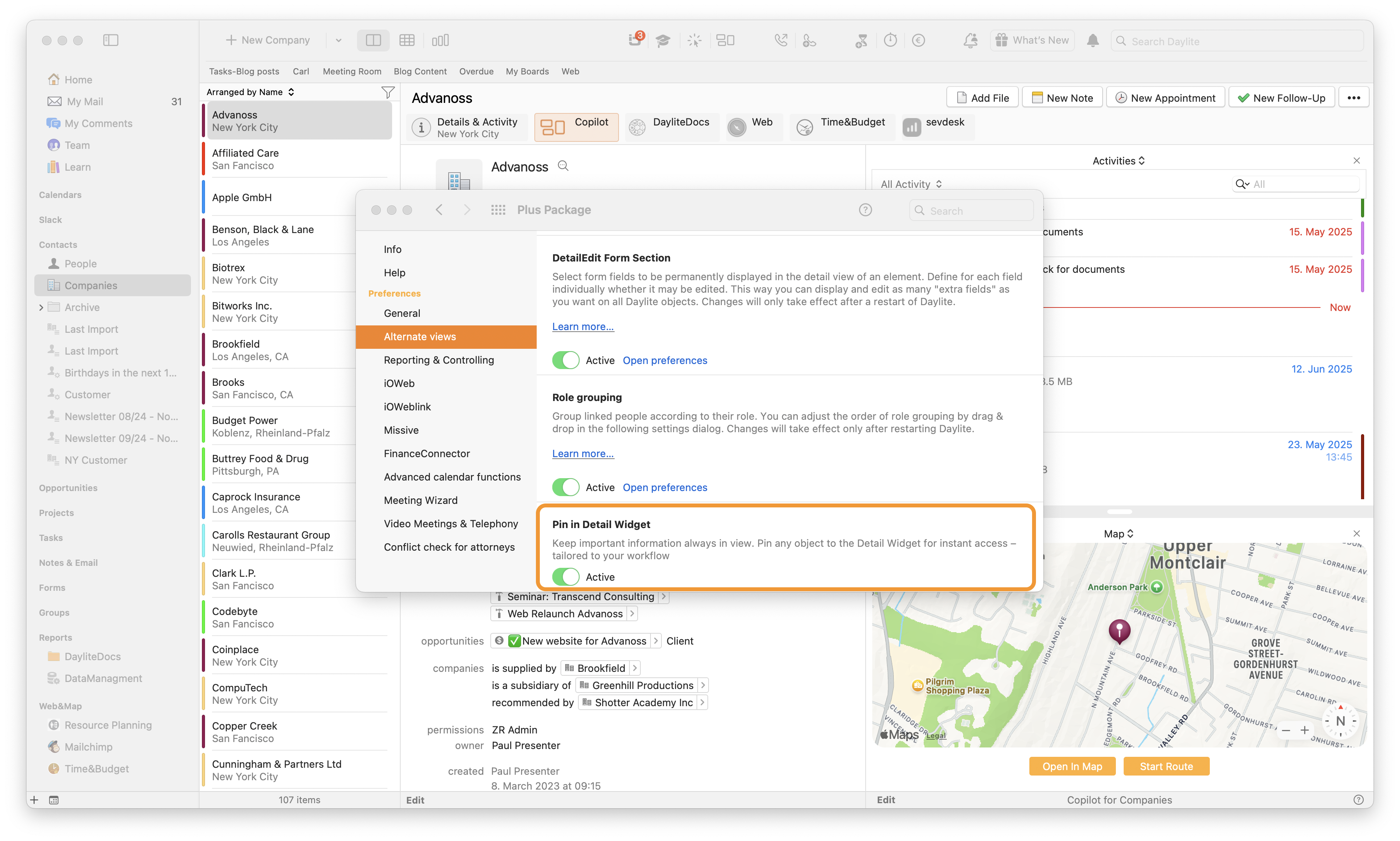Click the New Appointment button
This screenshot has width=1400, height=841.
tap(1165, 97)
